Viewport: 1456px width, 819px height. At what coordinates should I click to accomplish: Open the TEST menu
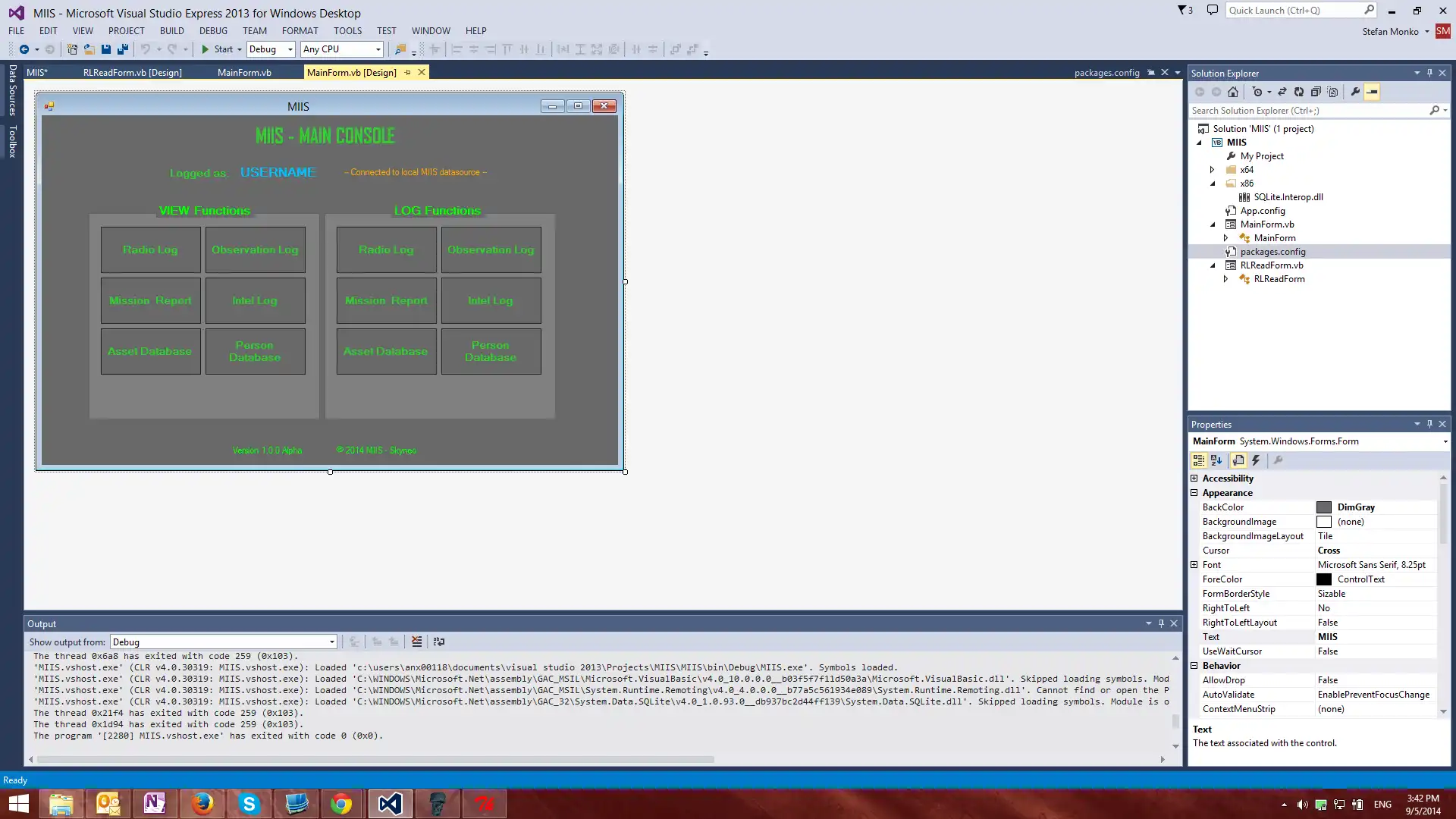point(386,30)
